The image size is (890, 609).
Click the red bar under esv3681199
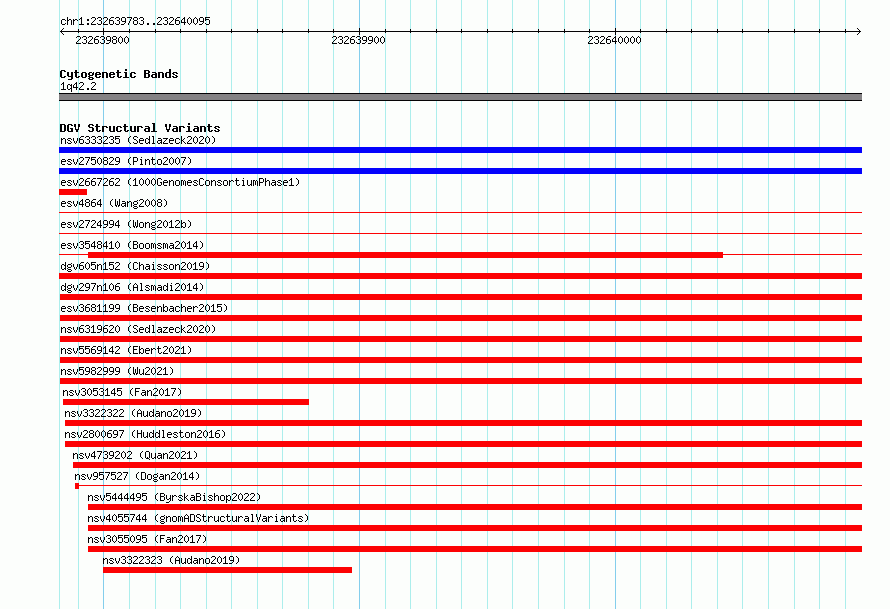tap(460, 318)
